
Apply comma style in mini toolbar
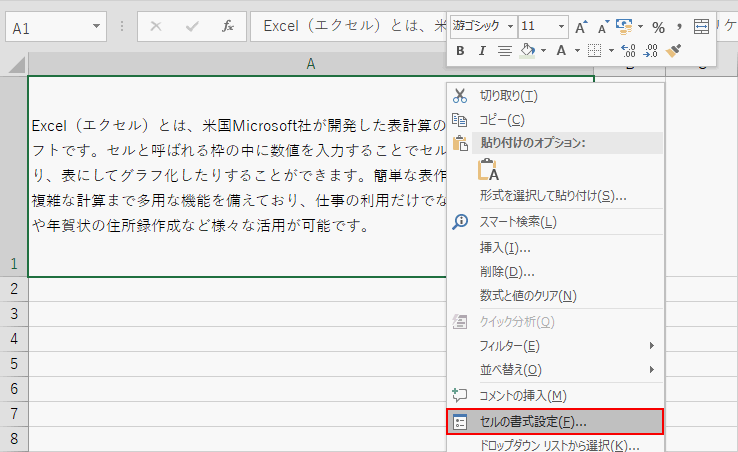[679, 27]
